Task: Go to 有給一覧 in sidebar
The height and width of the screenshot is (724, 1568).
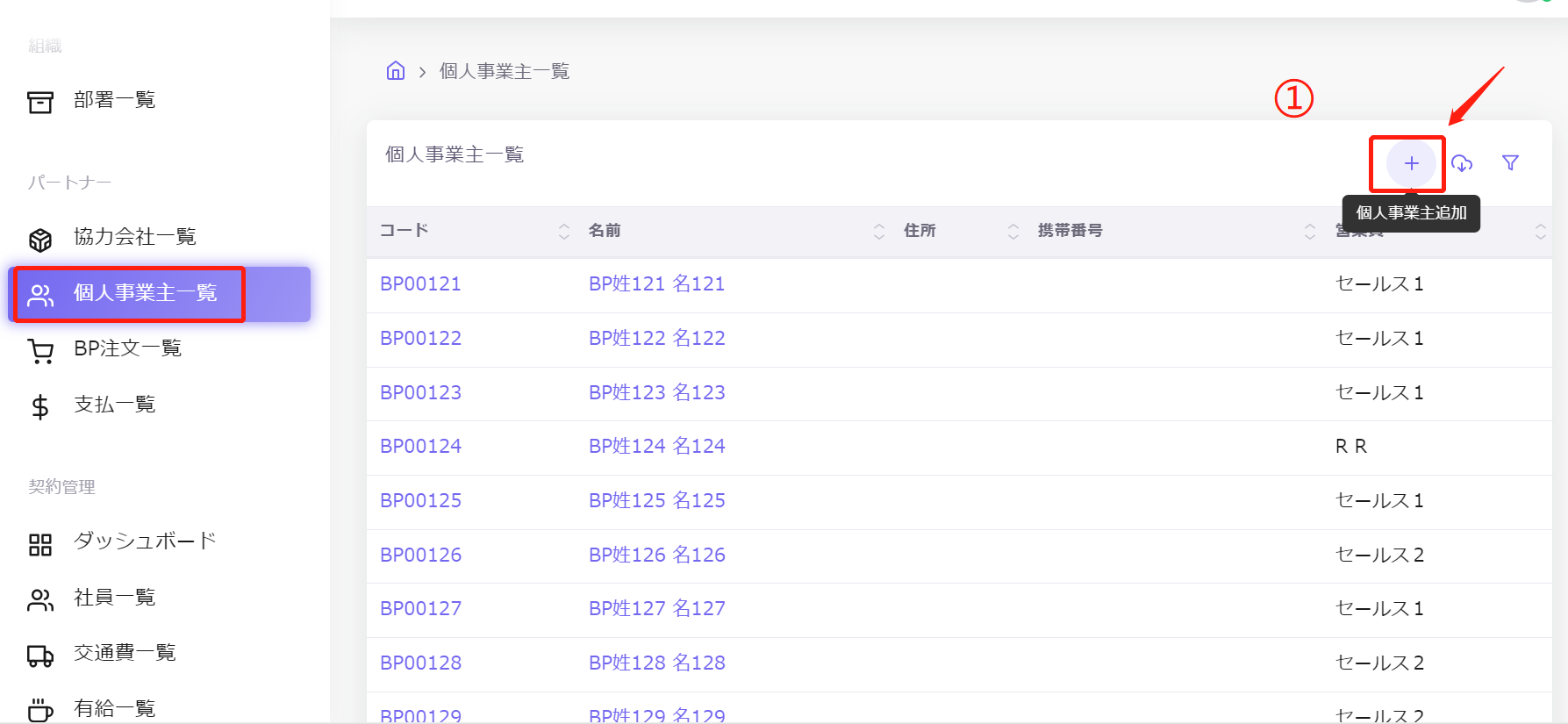Action: point(114,708)
